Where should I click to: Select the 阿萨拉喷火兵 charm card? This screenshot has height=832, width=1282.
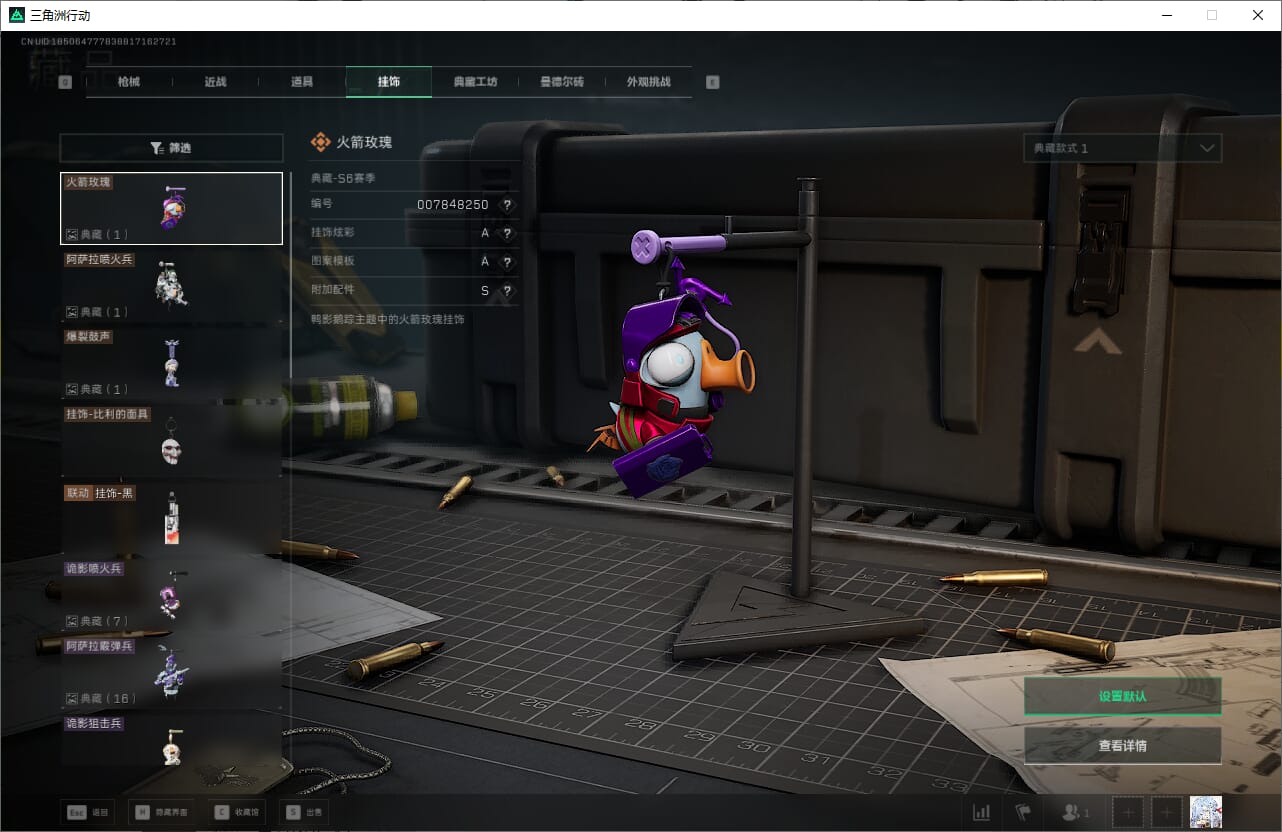click(171, 286)
